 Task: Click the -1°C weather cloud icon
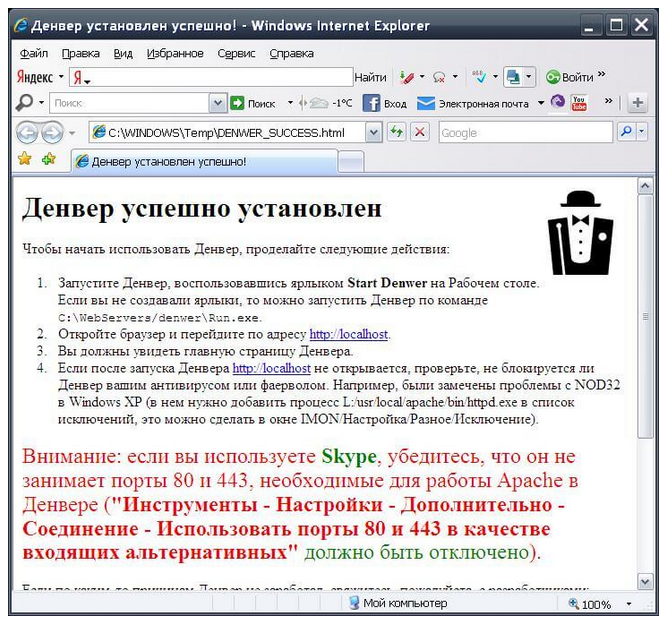coord(319,103)
